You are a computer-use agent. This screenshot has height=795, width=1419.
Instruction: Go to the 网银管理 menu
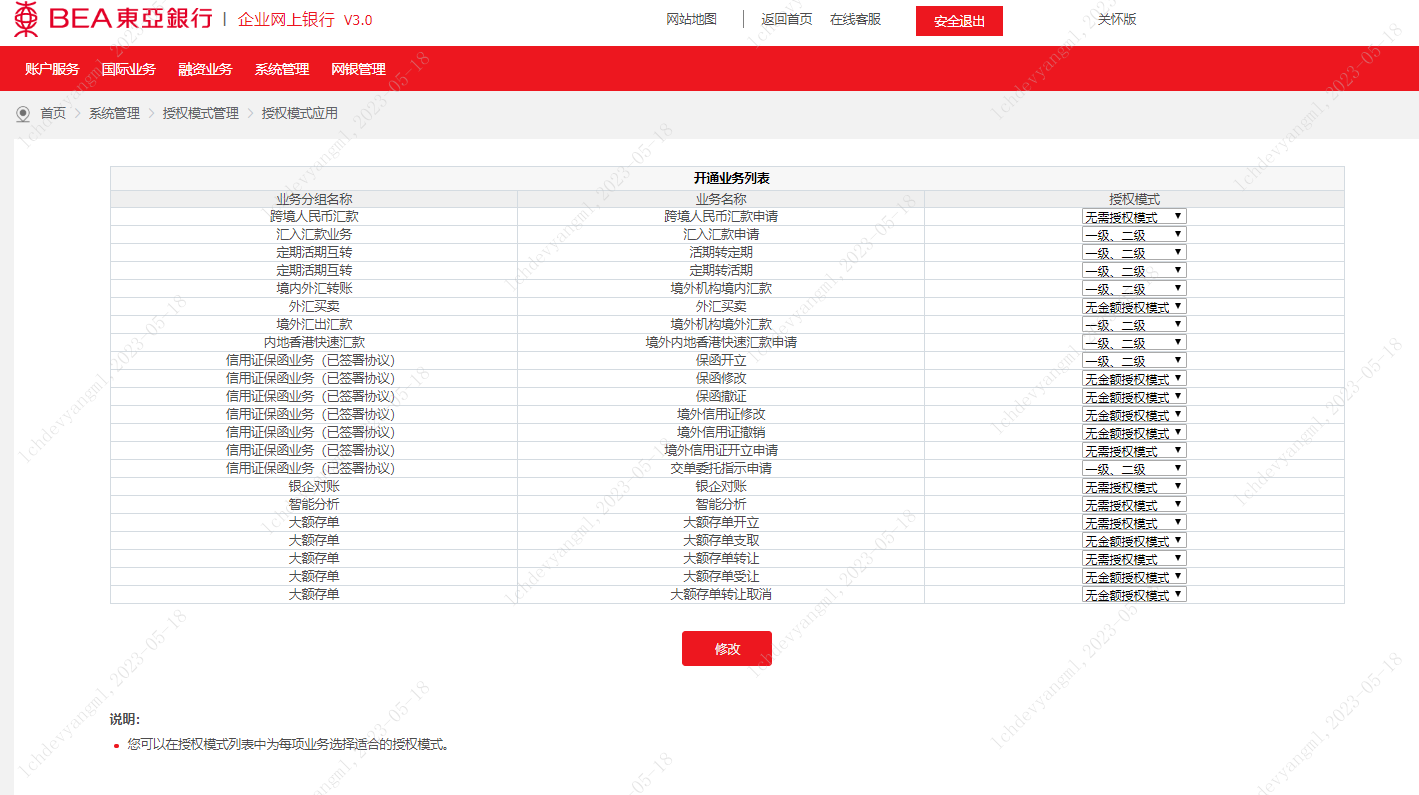coord(358,69)
